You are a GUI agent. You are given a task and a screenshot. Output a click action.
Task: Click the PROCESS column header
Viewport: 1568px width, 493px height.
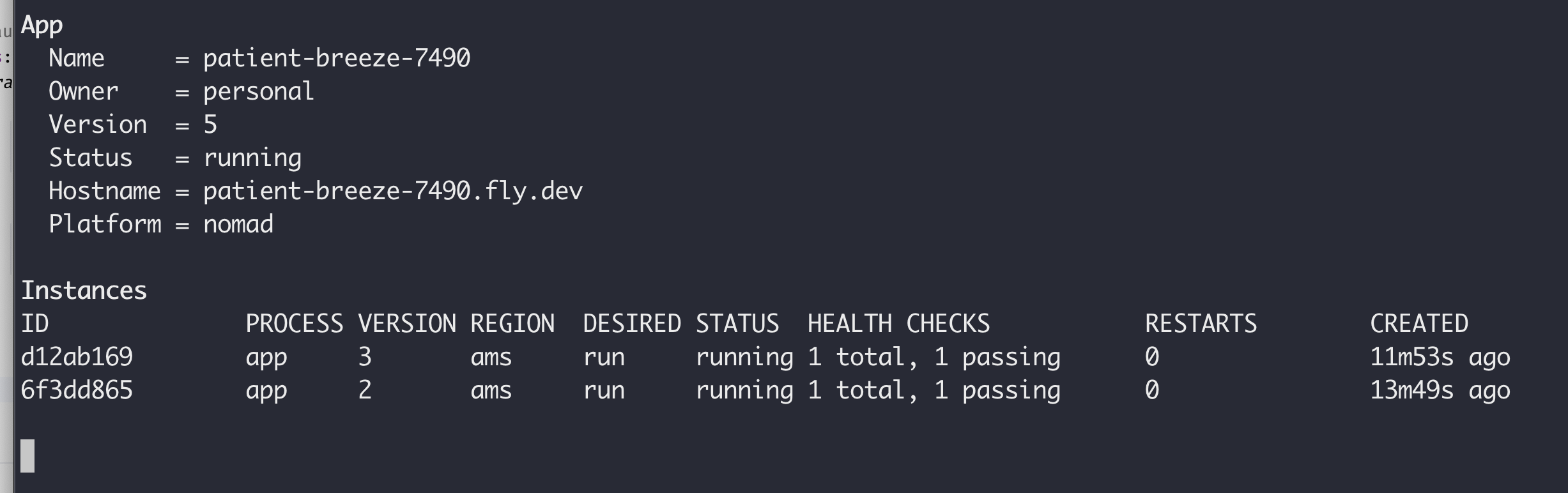[x=294, y=324]
